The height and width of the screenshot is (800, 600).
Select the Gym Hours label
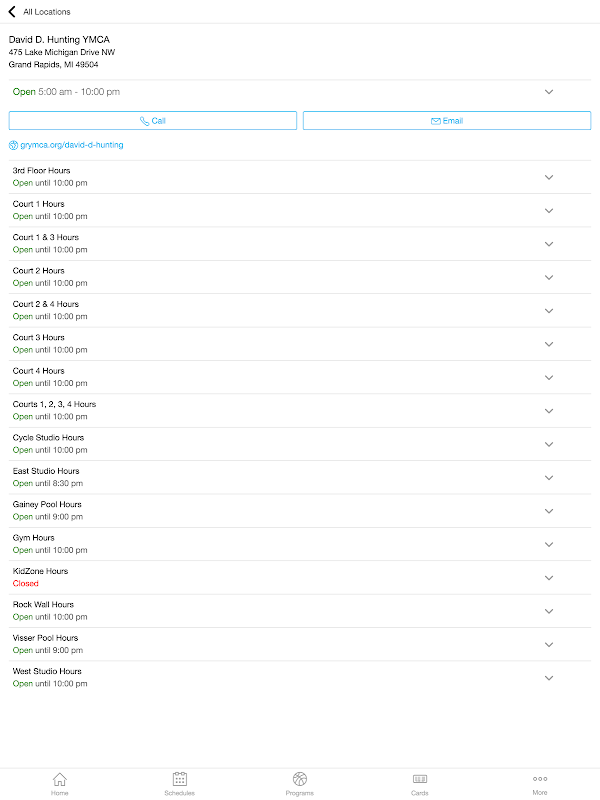34,538
